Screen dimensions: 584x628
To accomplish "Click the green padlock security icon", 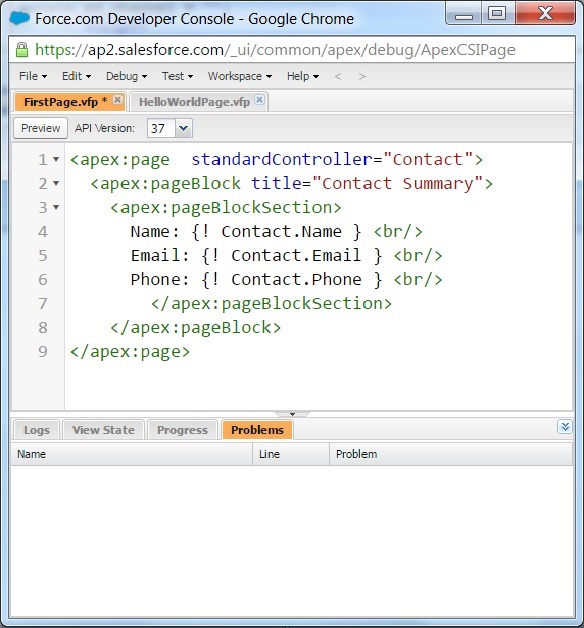I will pyautogui.click(x=22, y=50).
